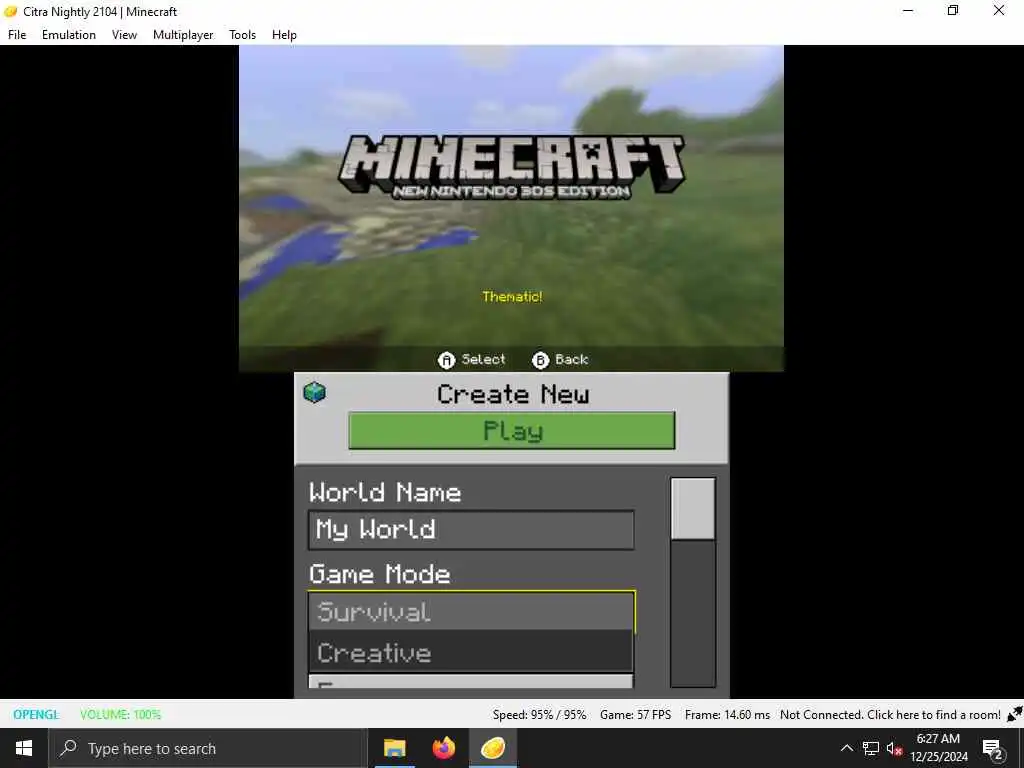Open the Multiplayer menu

click(183, 35)
